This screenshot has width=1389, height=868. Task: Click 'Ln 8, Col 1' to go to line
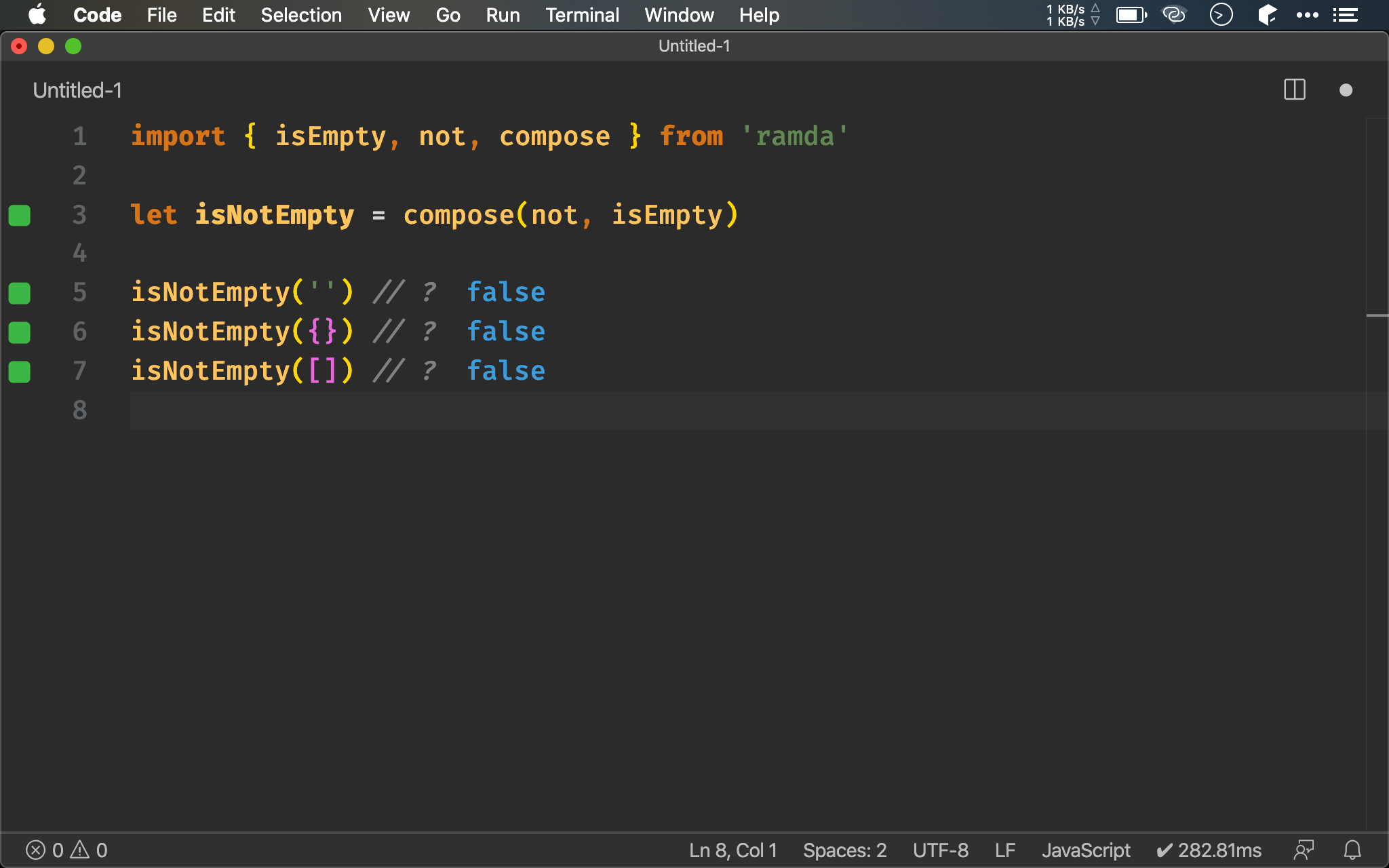click(733, 850)
